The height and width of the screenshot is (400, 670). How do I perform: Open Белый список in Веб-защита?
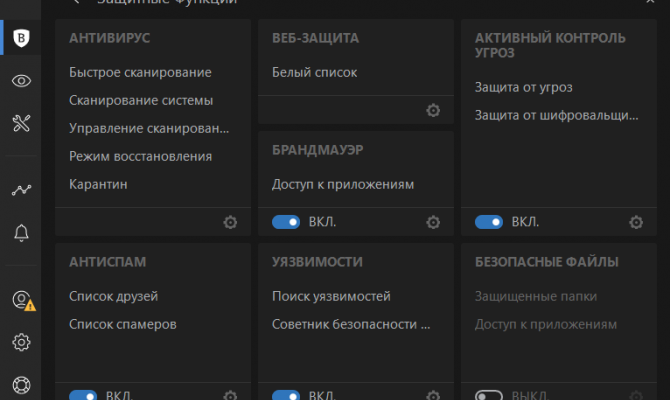tap(314, 73)
